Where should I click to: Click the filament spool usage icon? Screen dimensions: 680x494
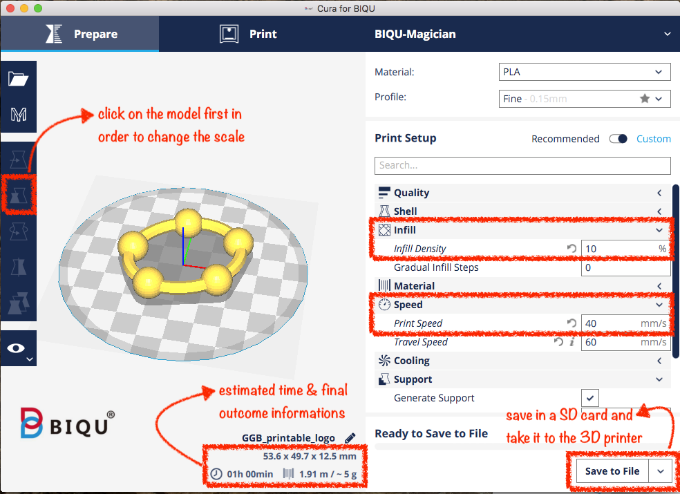point(288,473)
